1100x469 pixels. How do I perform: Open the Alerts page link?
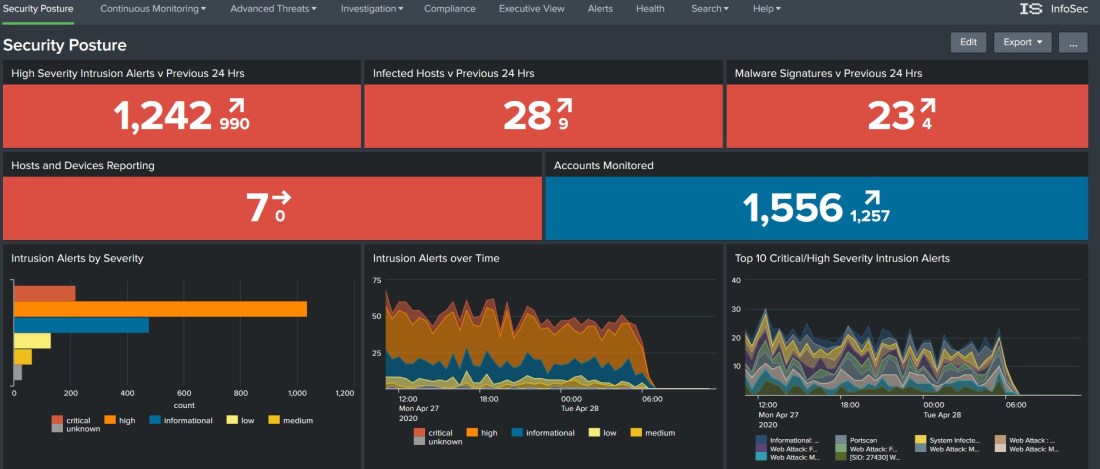click(600, 9)
